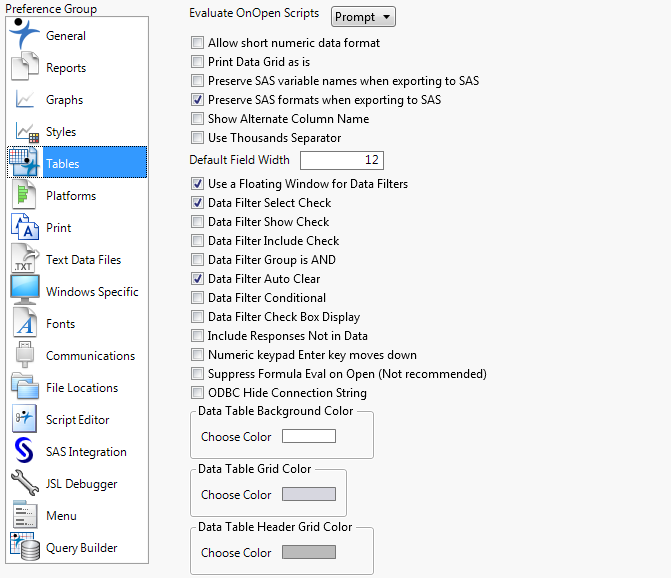Select the Styles preference icon

25,132
